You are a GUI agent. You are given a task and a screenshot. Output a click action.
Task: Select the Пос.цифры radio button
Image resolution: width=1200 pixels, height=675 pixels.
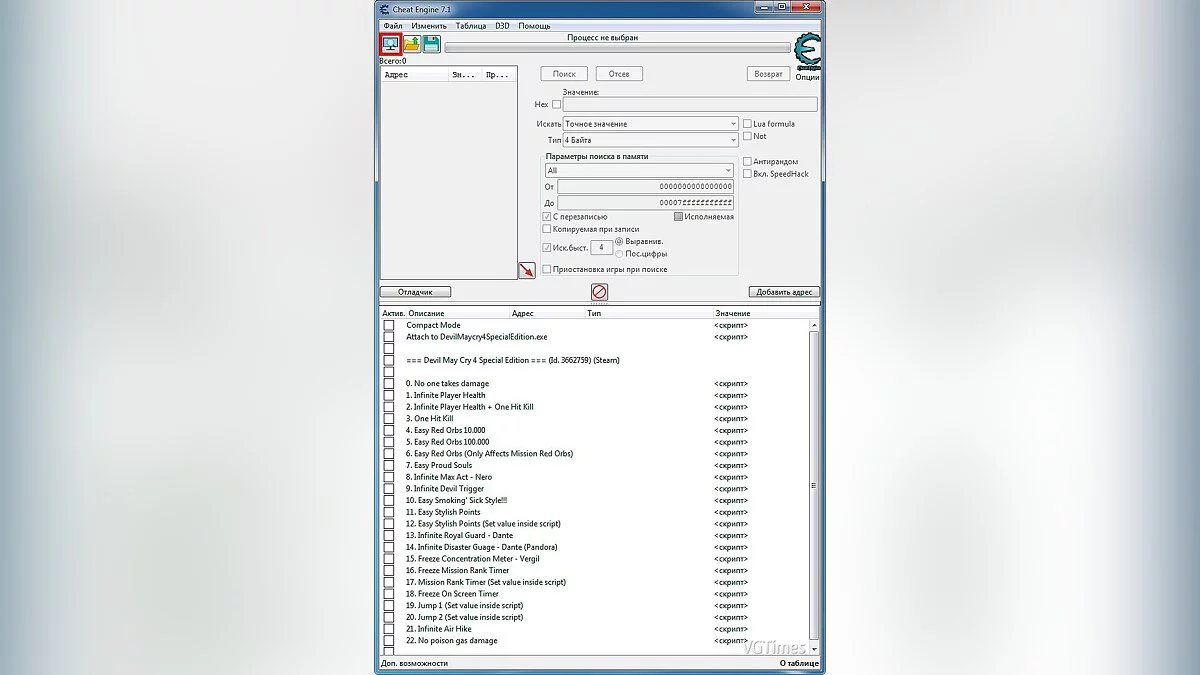619,253
